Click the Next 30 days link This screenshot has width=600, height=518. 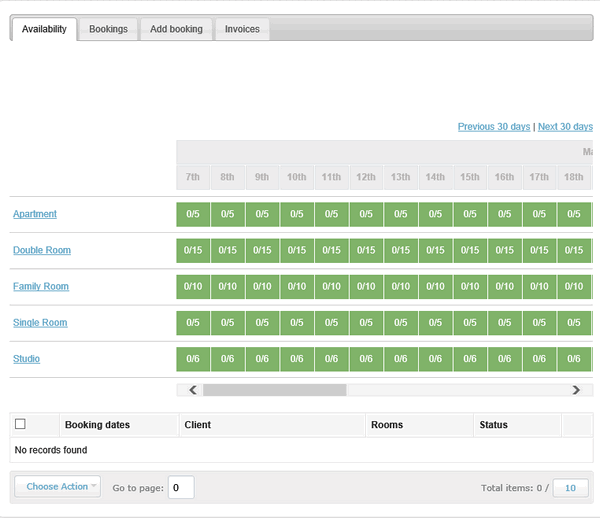pyautogui.click(x=565, y=127)
